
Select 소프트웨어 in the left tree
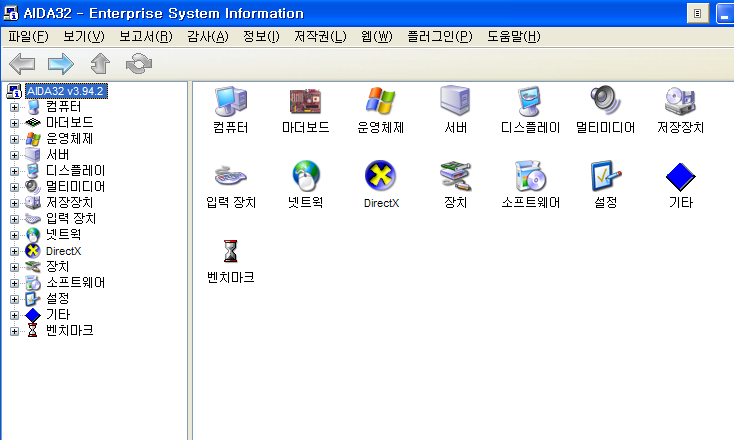pos(75,283)
